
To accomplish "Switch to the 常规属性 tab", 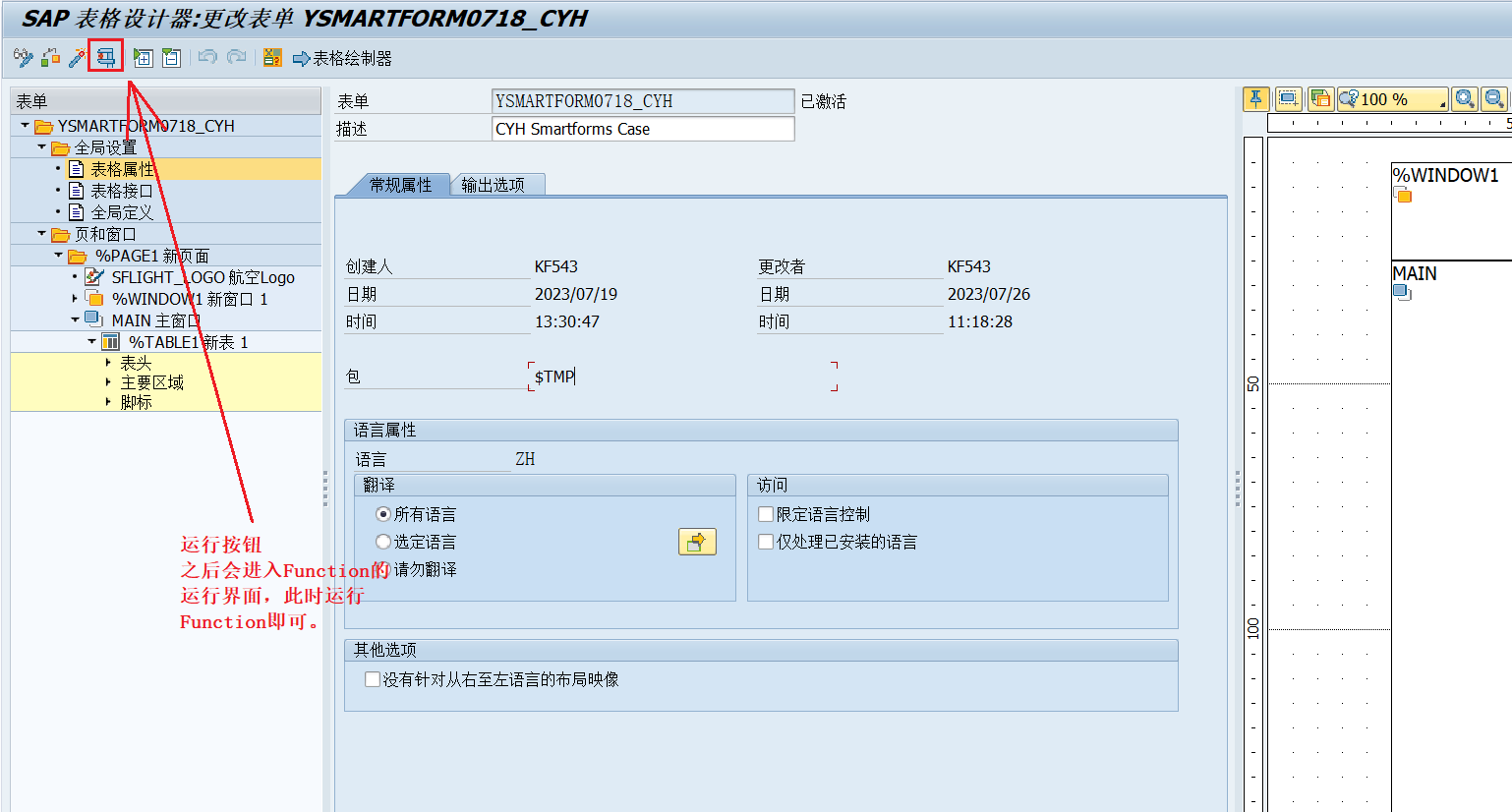I will [x=400, y=185].
